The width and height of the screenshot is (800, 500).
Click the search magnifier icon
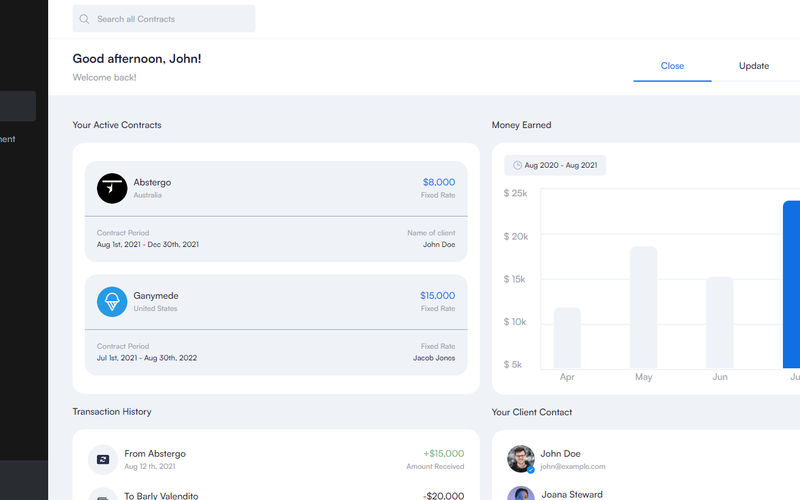84,19
